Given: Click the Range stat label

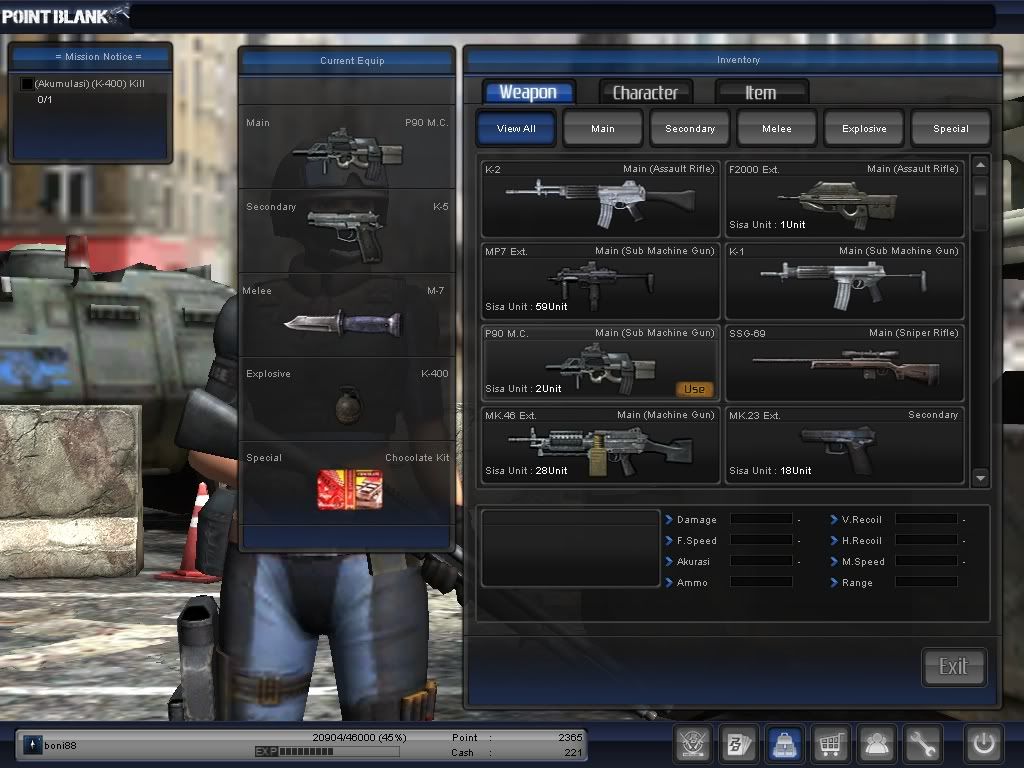Looking at the screenshot, I should click(x=857, y=583).
